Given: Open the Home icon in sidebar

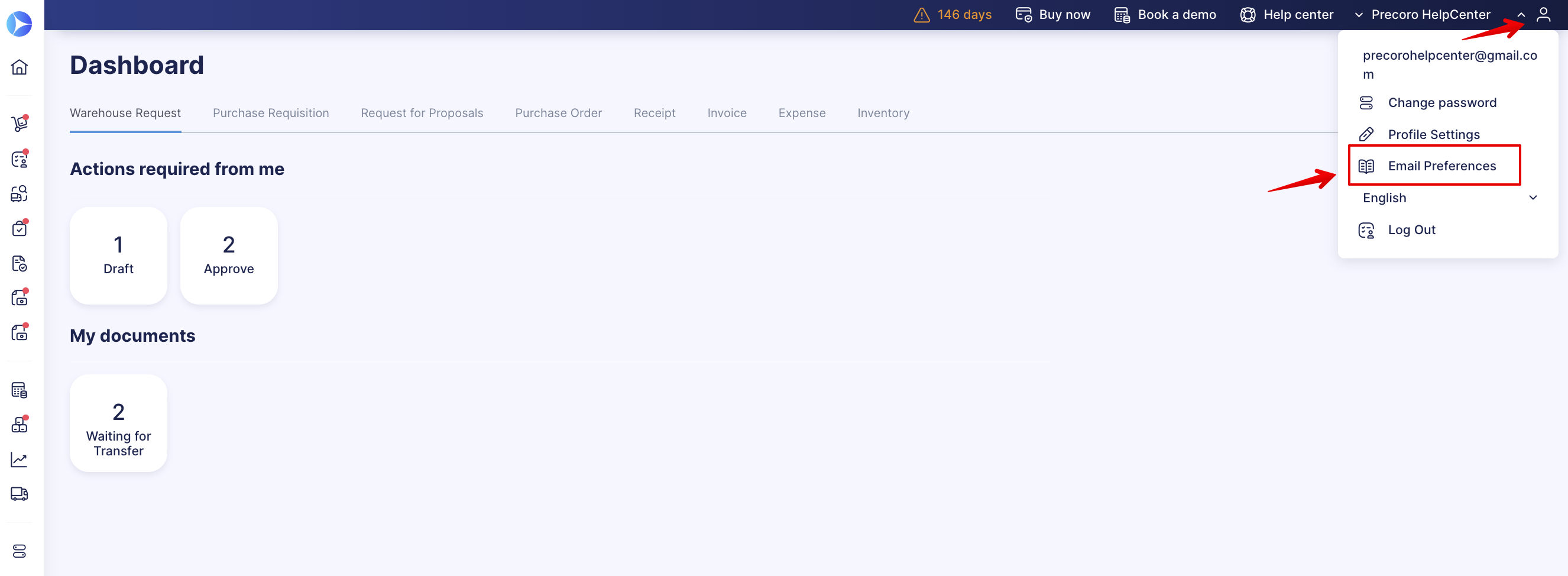Looking at the screenshot, I should (x=20, y=67).
